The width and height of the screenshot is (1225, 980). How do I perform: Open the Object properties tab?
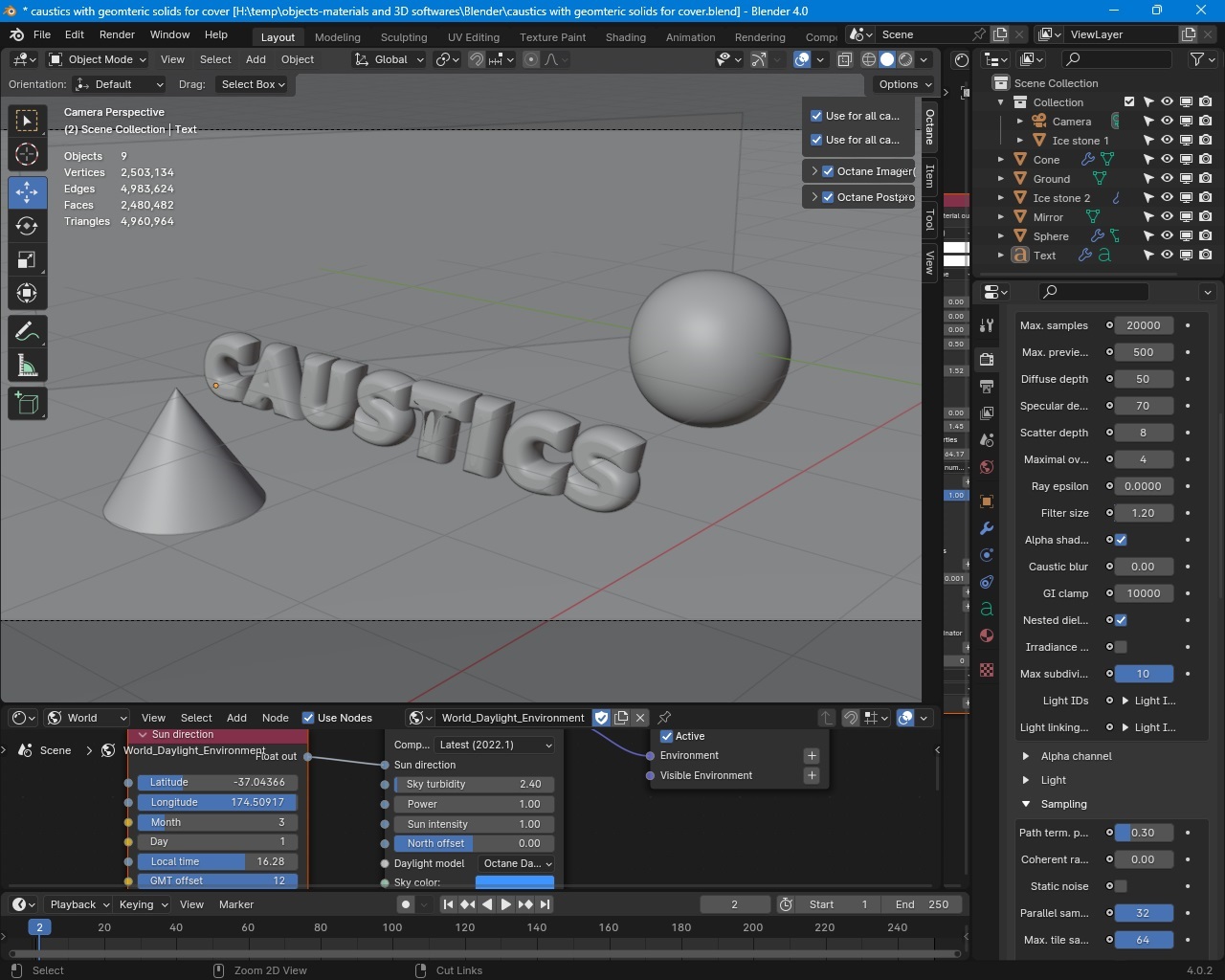(987, 501)
